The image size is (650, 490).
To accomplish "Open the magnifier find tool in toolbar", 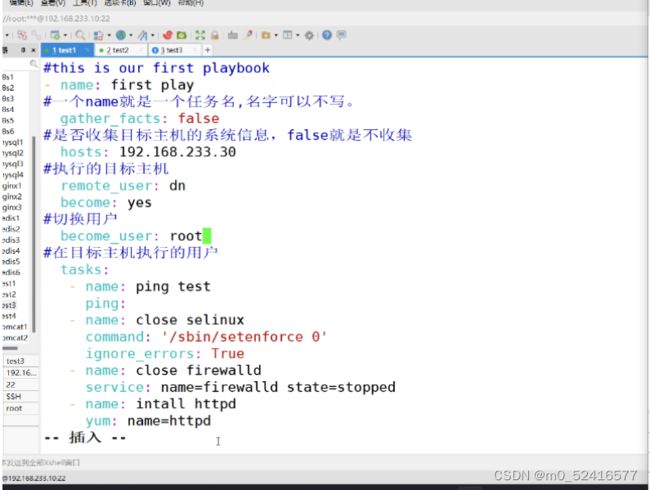I will click(x=80, y=35).
